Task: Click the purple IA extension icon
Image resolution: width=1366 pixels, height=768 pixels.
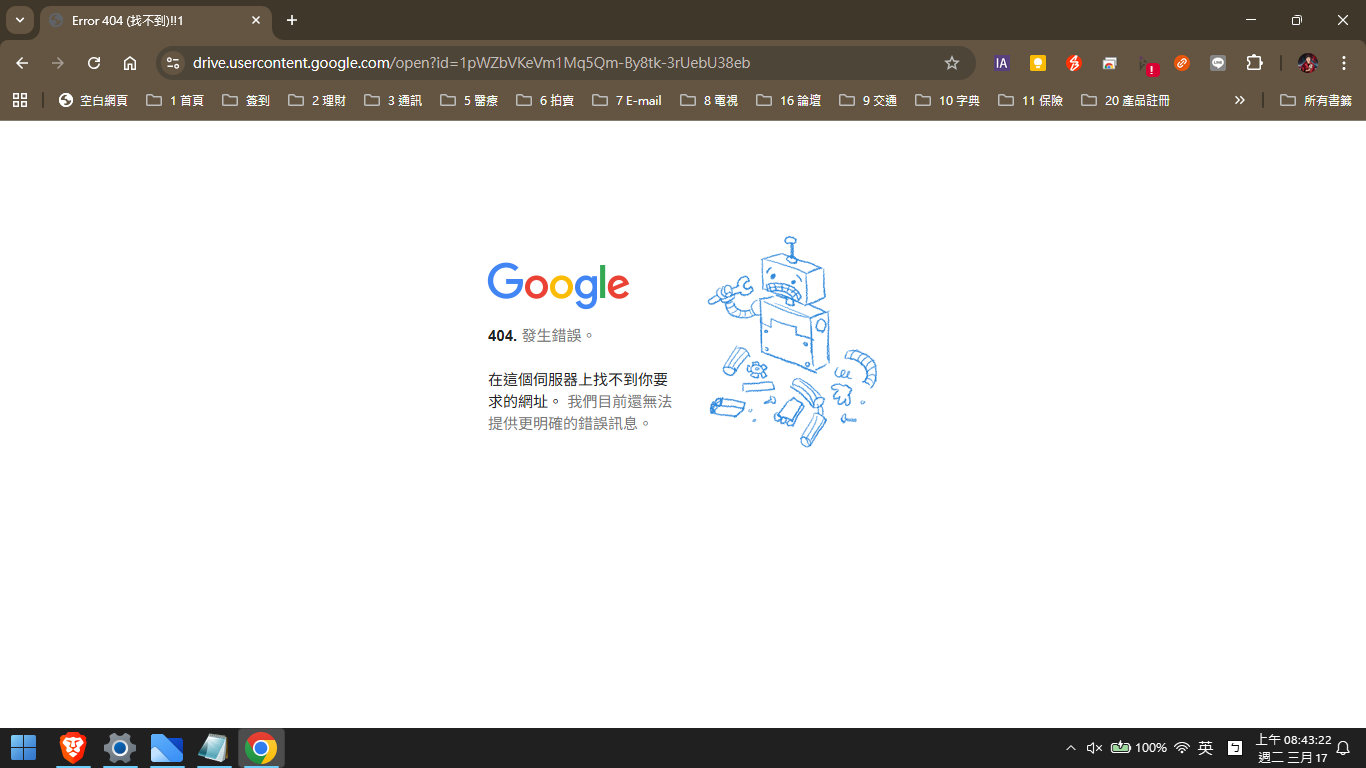Action: pyautogui.click(x=1001, y=63)
